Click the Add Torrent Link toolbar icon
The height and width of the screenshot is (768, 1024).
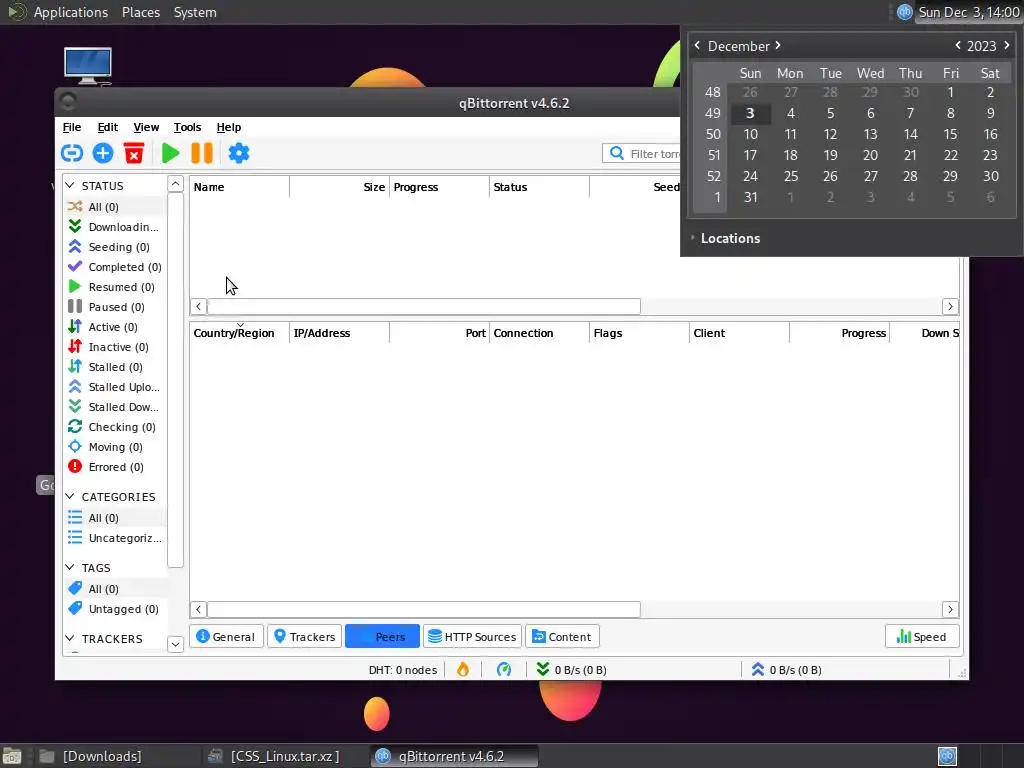coord(72,153)
